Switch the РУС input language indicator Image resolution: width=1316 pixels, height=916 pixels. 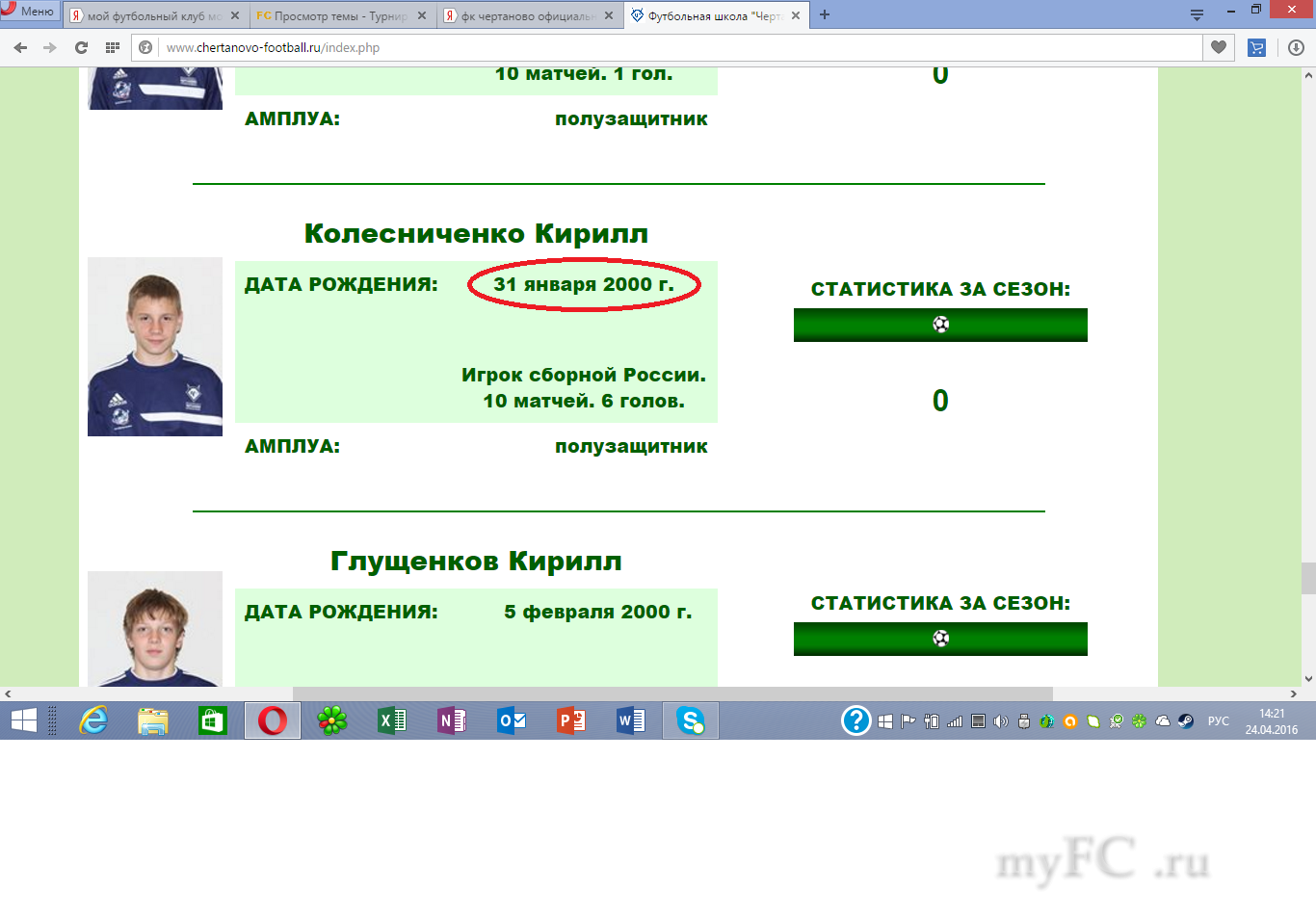pos(1218,720)
